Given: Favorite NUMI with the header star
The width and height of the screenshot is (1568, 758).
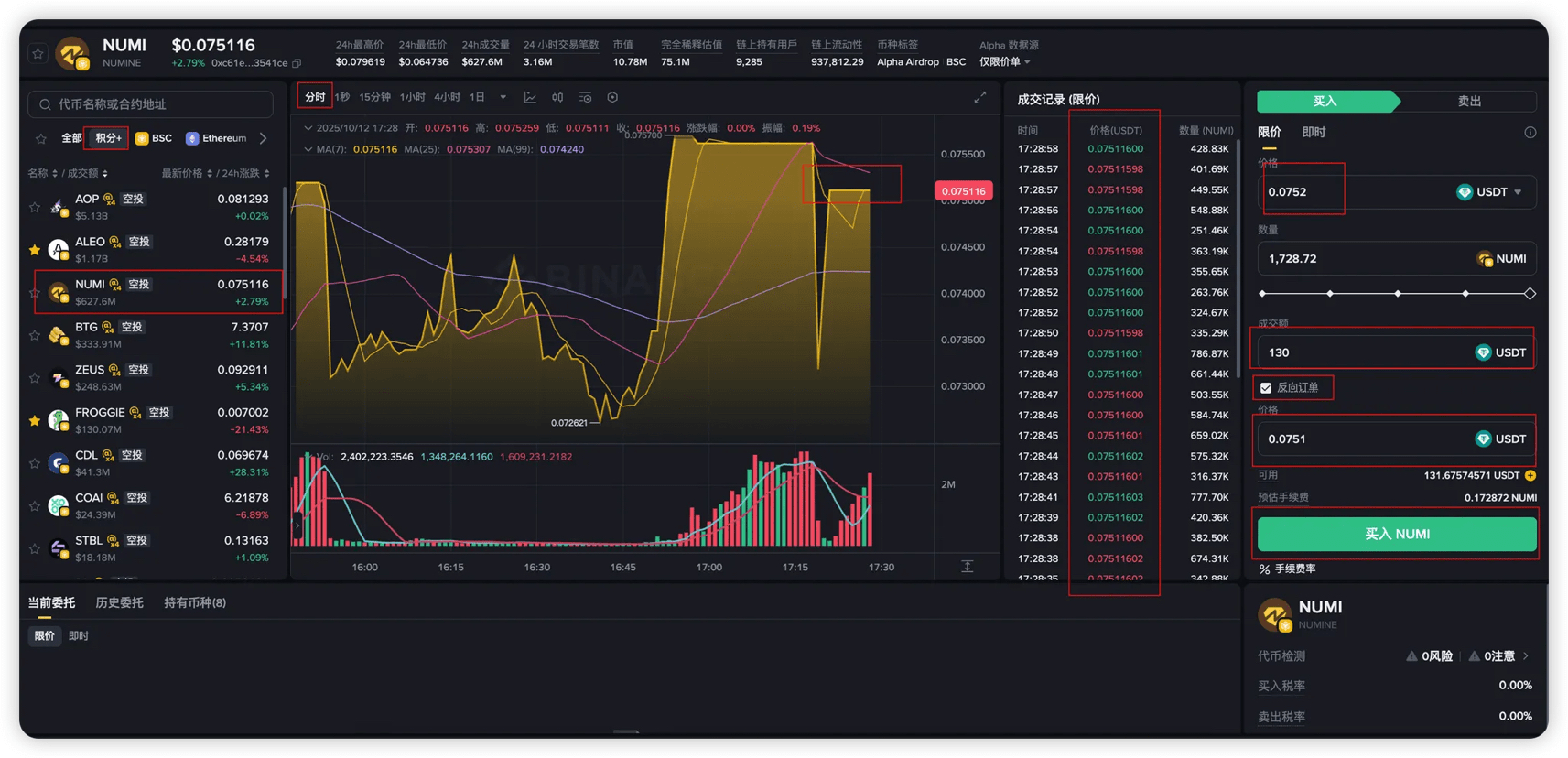Looking at the screenshot, I should coord(38,53).
